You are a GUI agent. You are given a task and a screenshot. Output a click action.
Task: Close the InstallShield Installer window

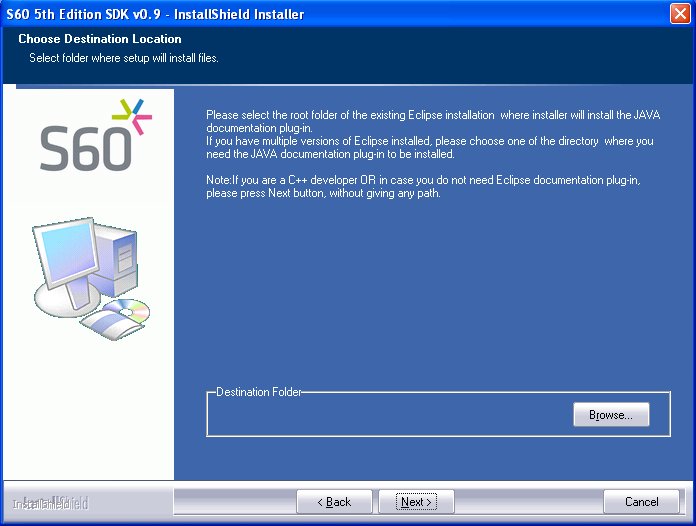coord(680,14)
